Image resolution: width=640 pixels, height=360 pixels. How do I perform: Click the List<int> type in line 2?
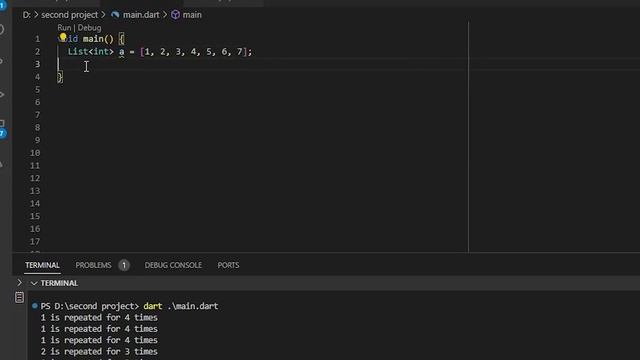(91, 51)
